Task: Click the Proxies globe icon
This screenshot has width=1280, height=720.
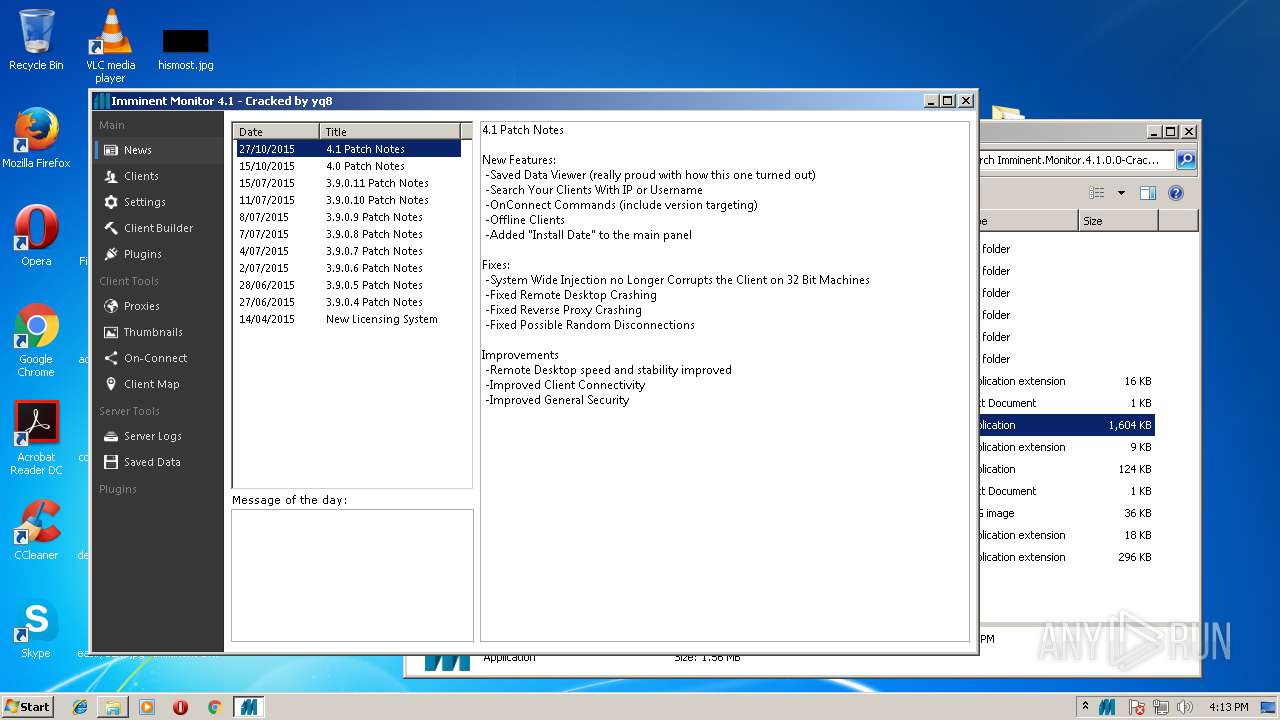Action: click(x=111, y=306)
